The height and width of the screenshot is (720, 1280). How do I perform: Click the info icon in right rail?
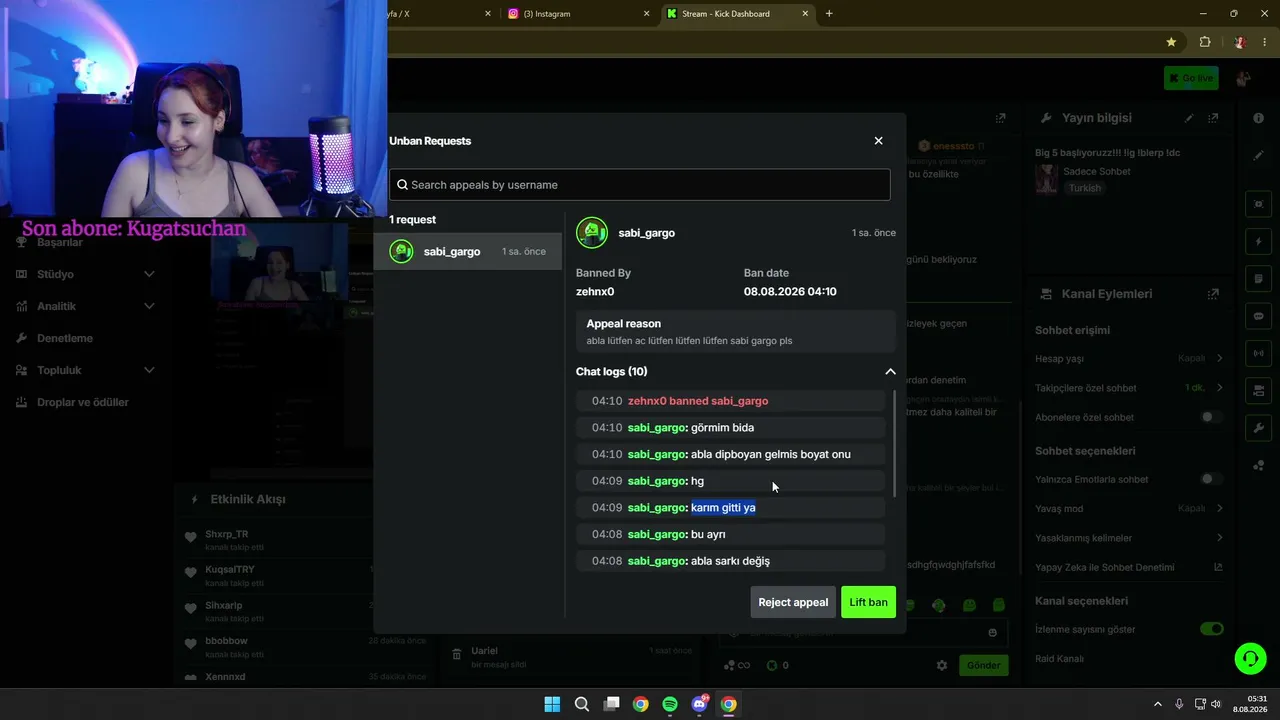pyautogui.click(x=1258, y=118)
